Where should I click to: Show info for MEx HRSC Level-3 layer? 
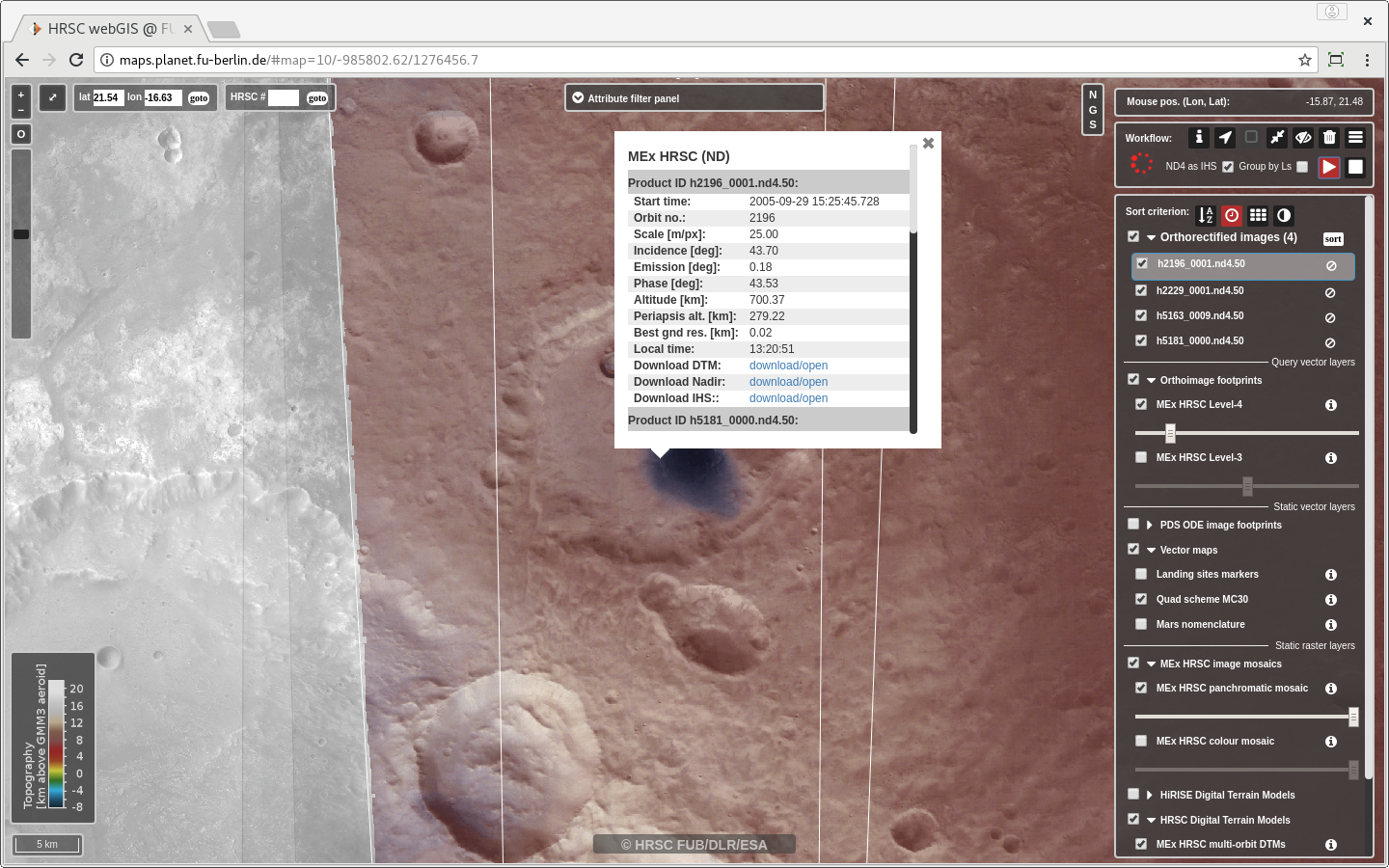click(x=1331, y=458)
